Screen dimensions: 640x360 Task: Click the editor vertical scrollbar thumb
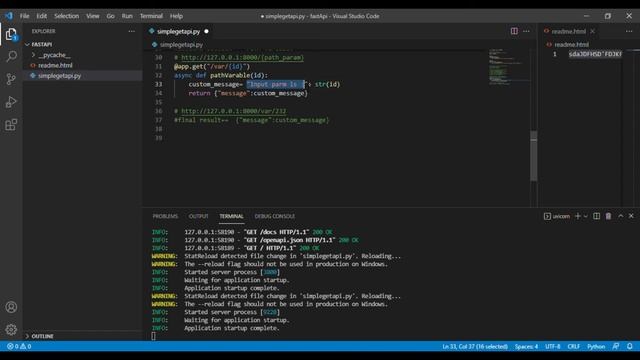coord(533,156)
